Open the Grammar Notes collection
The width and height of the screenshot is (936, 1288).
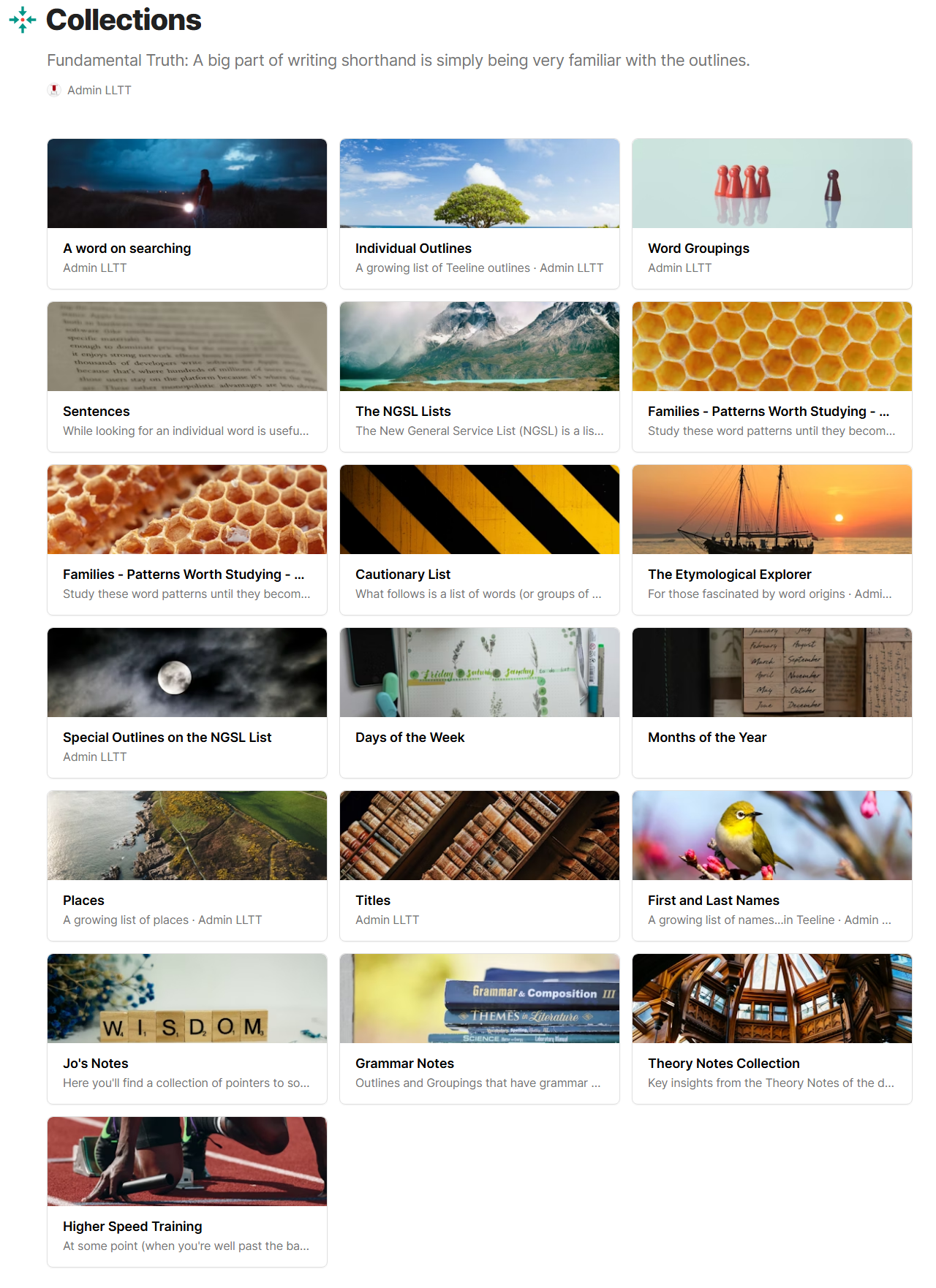click(404, 1064)
